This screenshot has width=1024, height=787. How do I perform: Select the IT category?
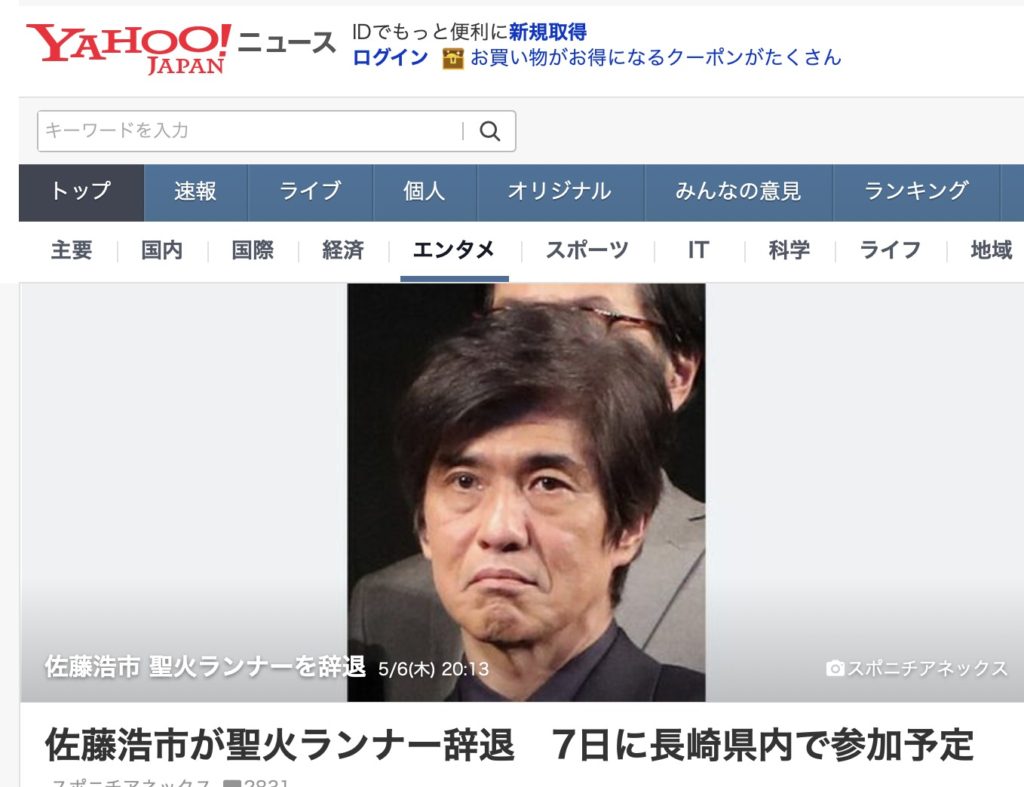[698, 250]
